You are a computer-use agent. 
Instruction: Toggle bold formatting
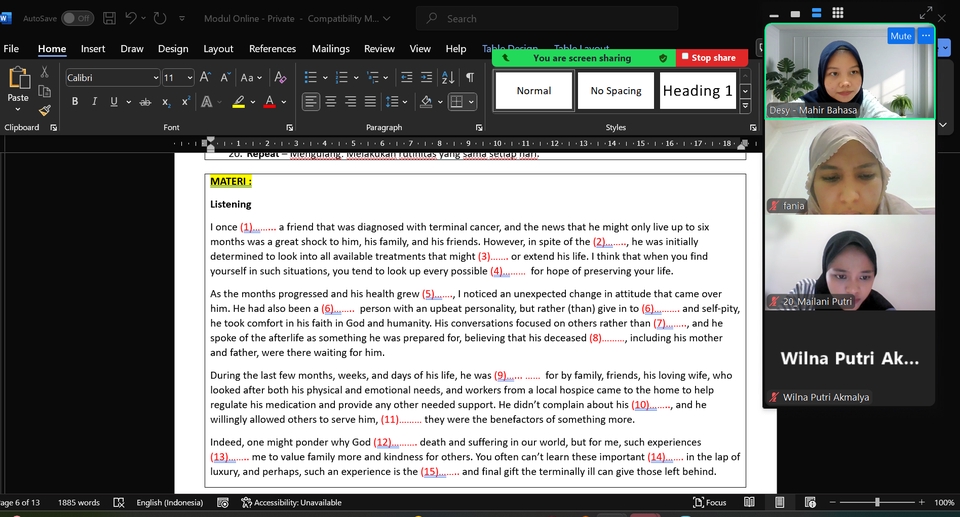click(x=75, y=102)
